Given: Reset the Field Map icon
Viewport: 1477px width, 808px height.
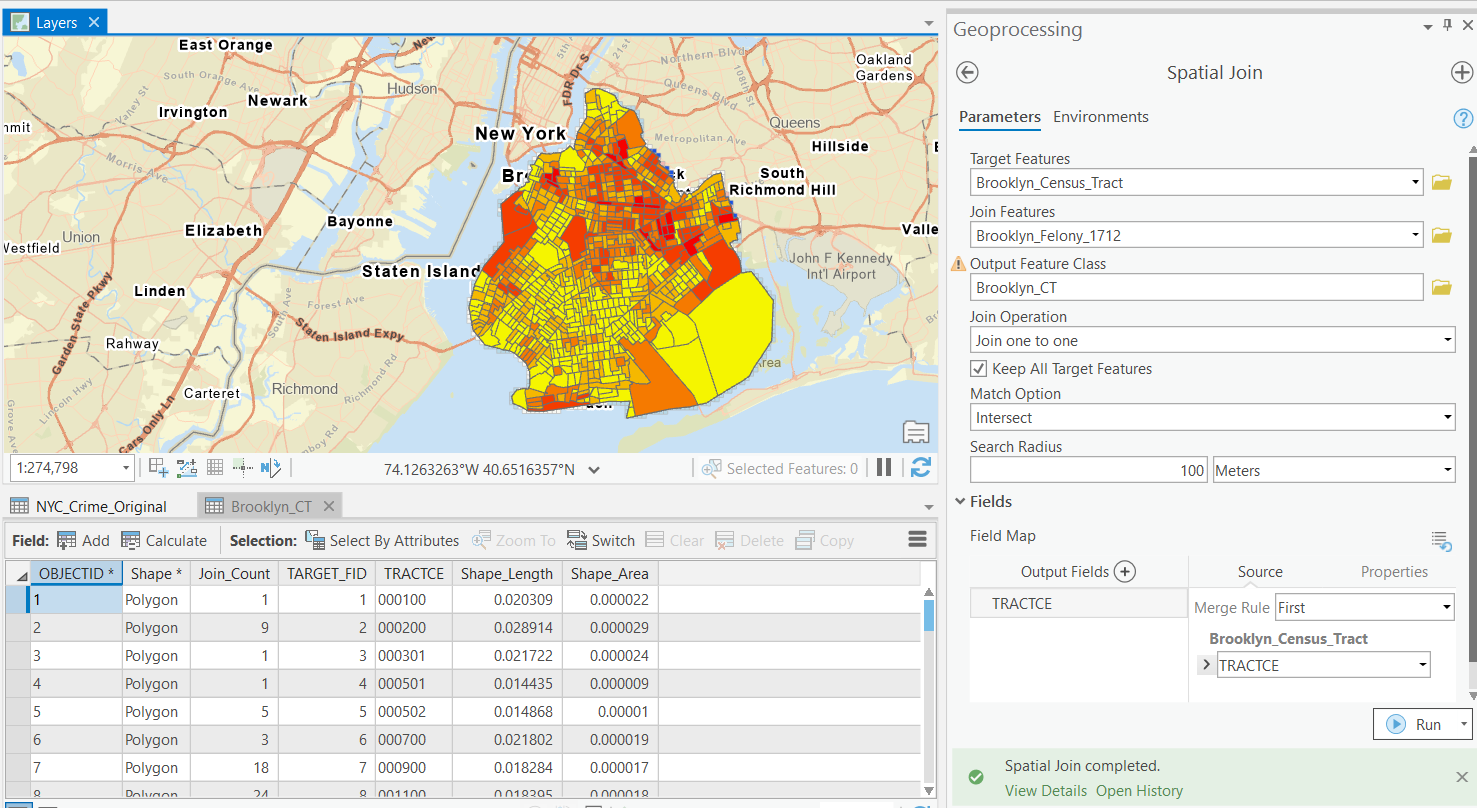Looking at the screenshot, I should [x=1441, y=541].
